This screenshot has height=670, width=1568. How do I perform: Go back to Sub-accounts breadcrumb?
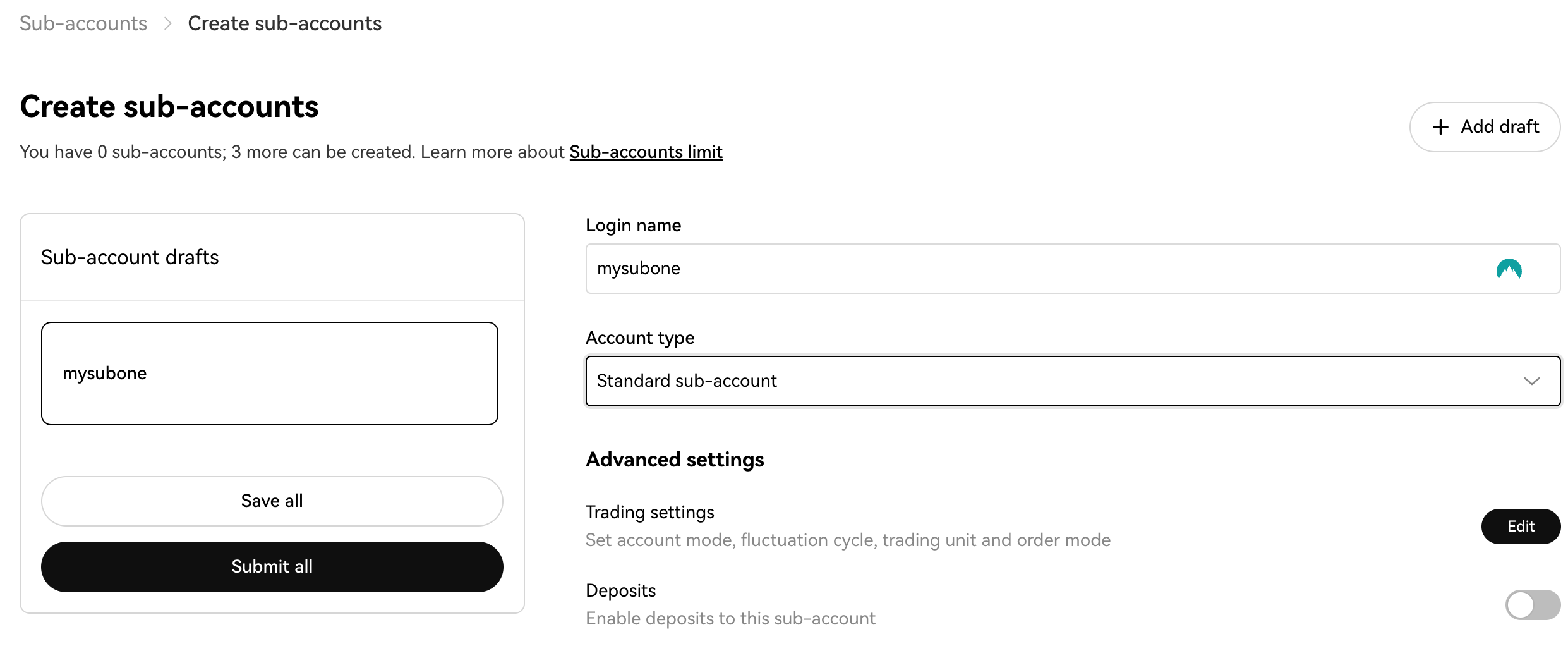click(83, 24)
